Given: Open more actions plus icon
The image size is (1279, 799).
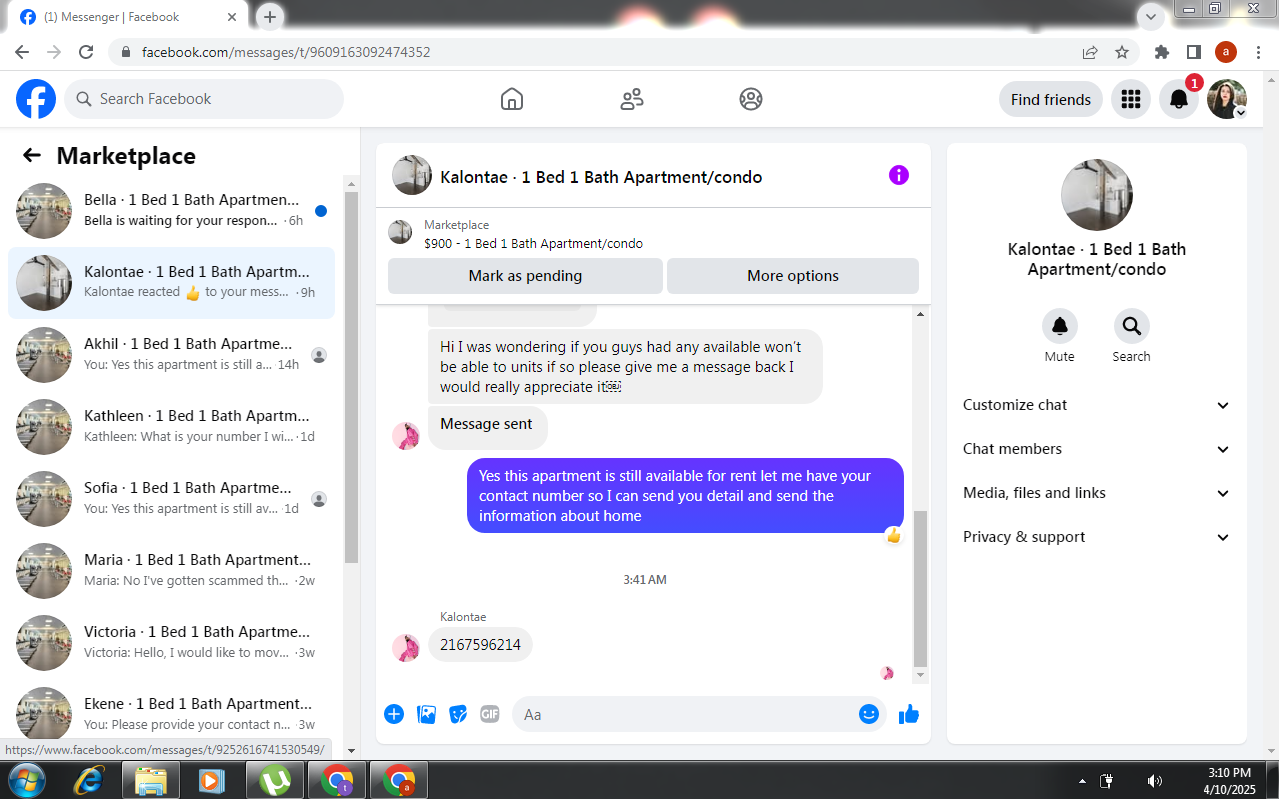Looking at the screenshot, I should (394, 714).
